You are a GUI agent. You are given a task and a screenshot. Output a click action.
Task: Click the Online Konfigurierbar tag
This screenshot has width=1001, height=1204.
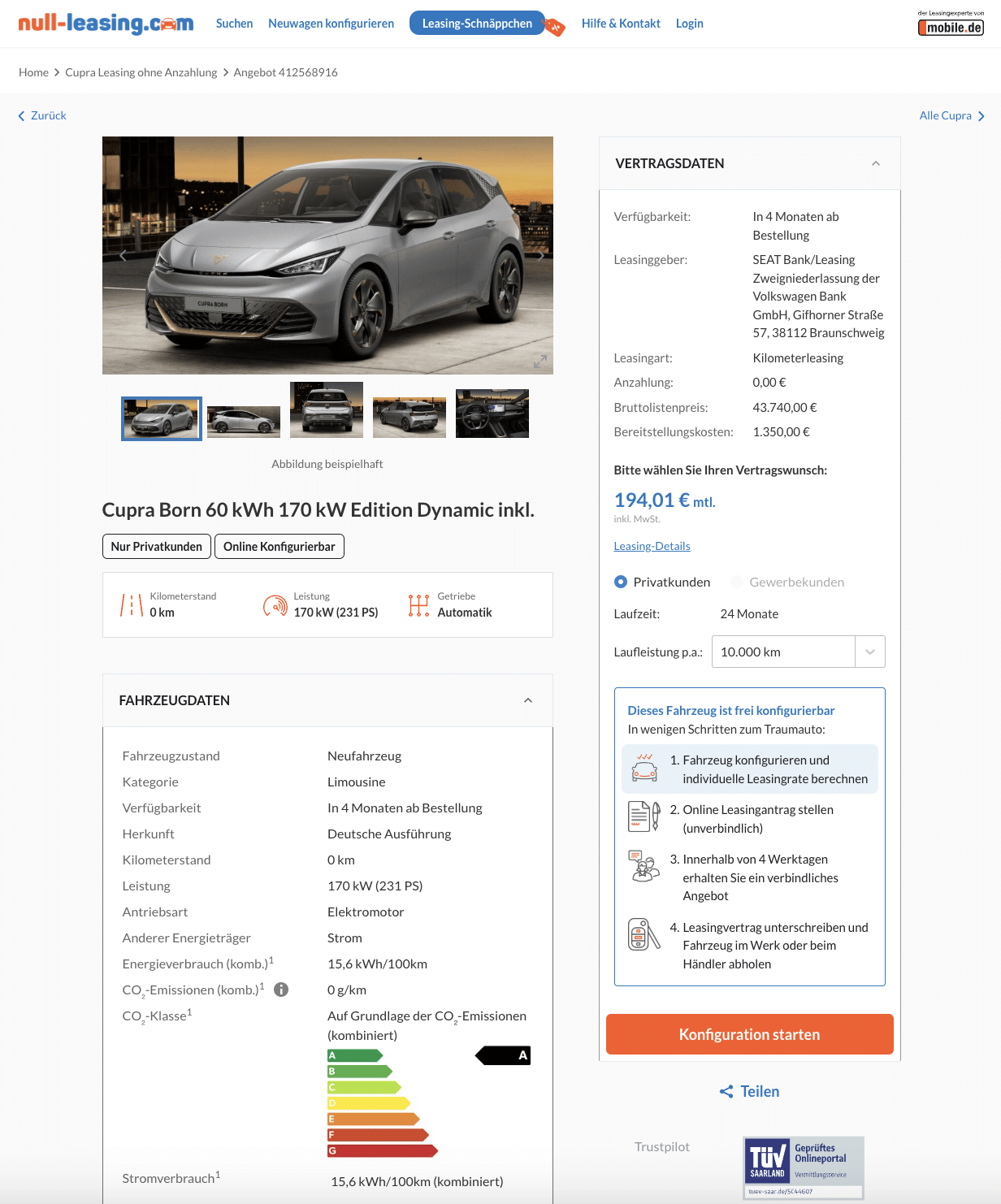(279, 546)
